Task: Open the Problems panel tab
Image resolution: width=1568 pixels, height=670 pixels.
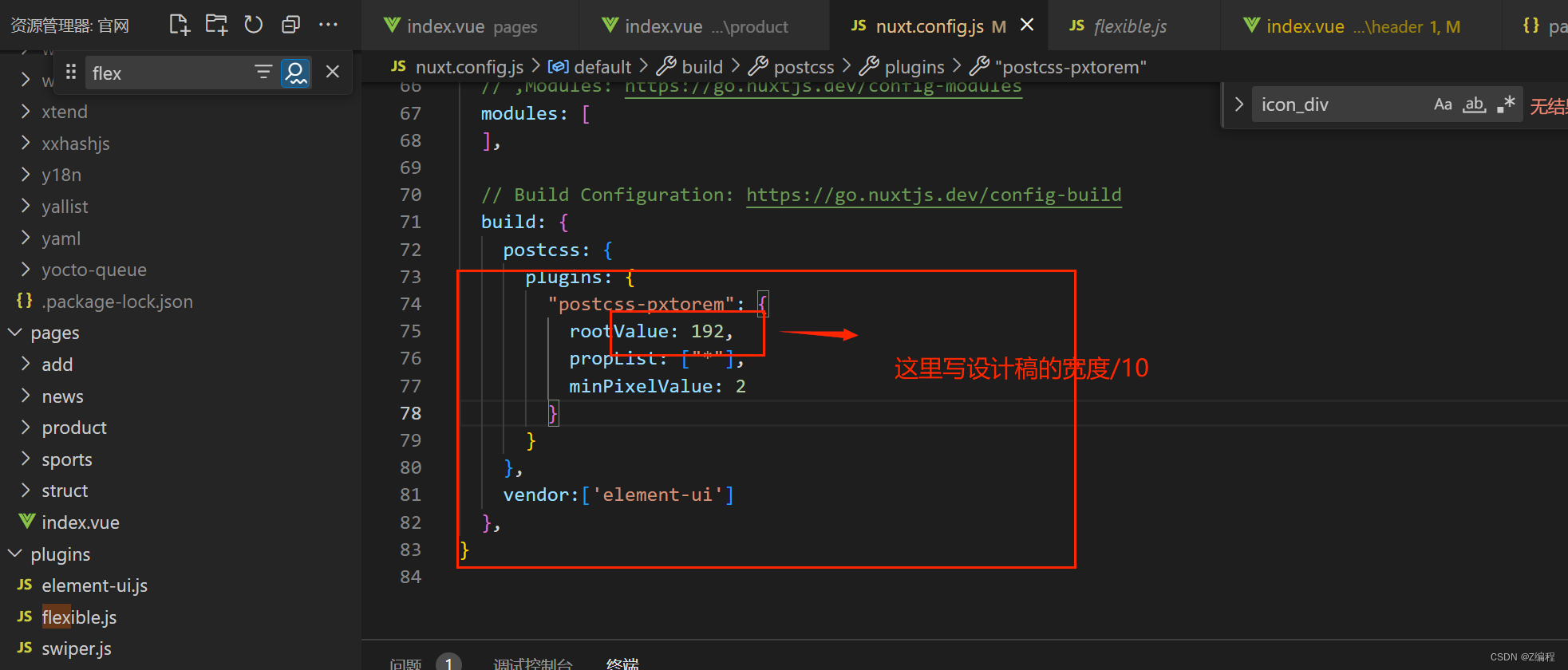Action: pyautogui.click(x=405, y=664)
